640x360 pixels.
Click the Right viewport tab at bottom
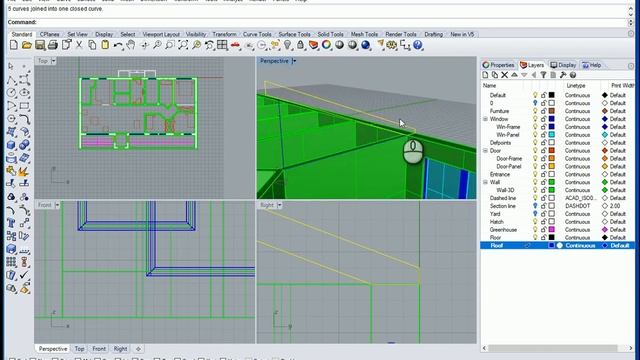pyautogui.click(x=120, y=349)
